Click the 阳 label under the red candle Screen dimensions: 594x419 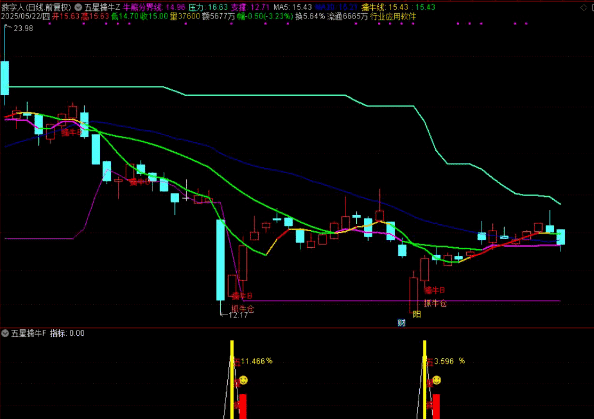click(x=417, y=314)
